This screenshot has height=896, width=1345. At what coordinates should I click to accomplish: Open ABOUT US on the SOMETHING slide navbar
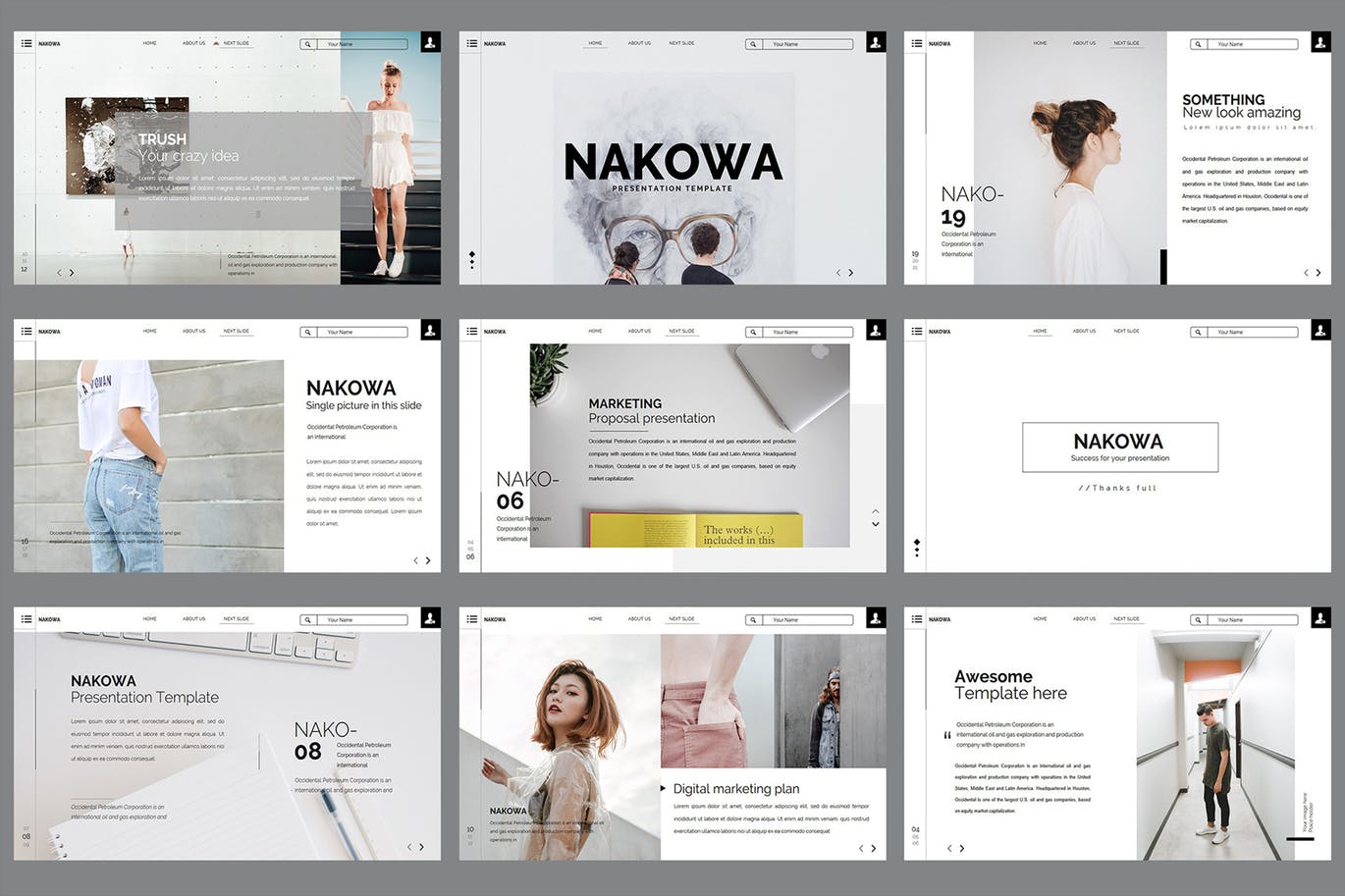coord(1084,43)
